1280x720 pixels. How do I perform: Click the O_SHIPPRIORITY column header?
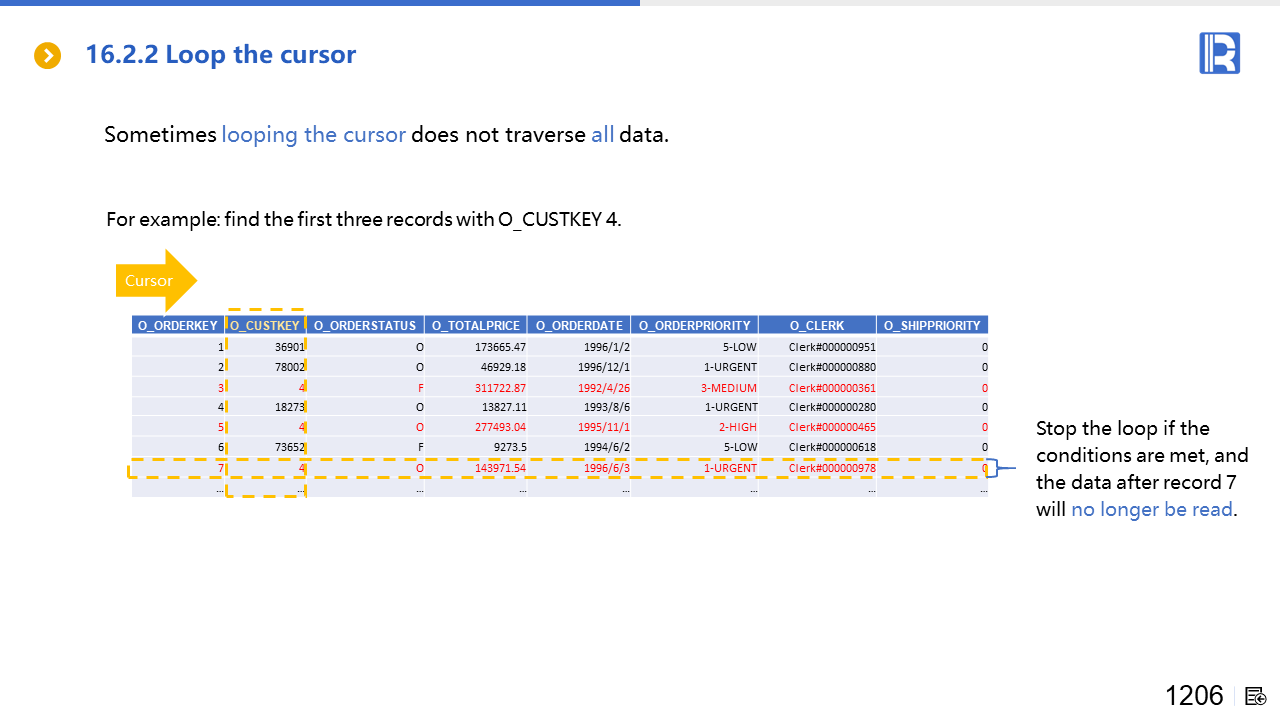pos(932,325)
